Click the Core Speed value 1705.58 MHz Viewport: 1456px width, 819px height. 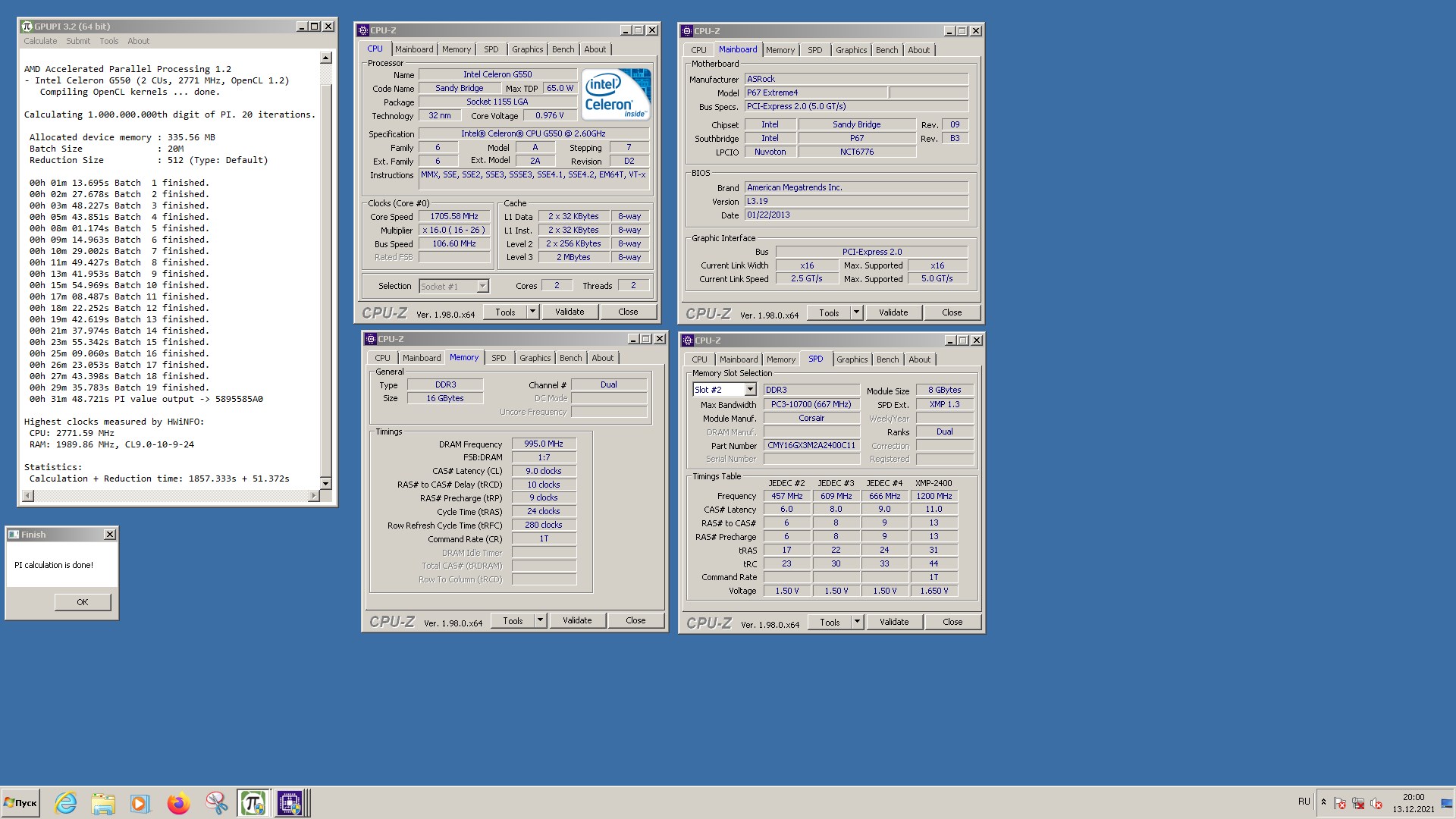(x=454, y=216)
